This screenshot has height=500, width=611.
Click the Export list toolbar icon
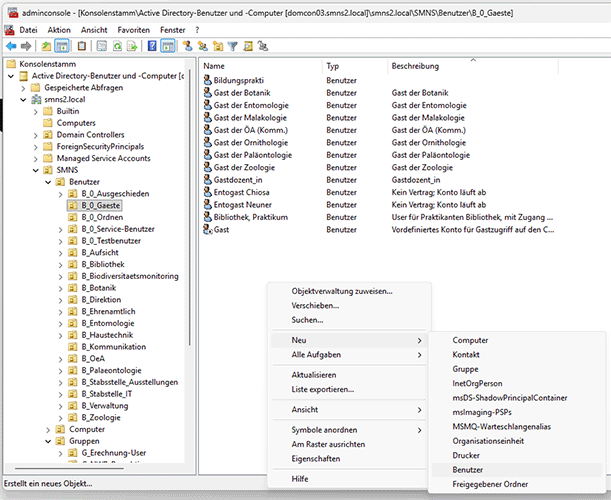(x=132, y=46)
